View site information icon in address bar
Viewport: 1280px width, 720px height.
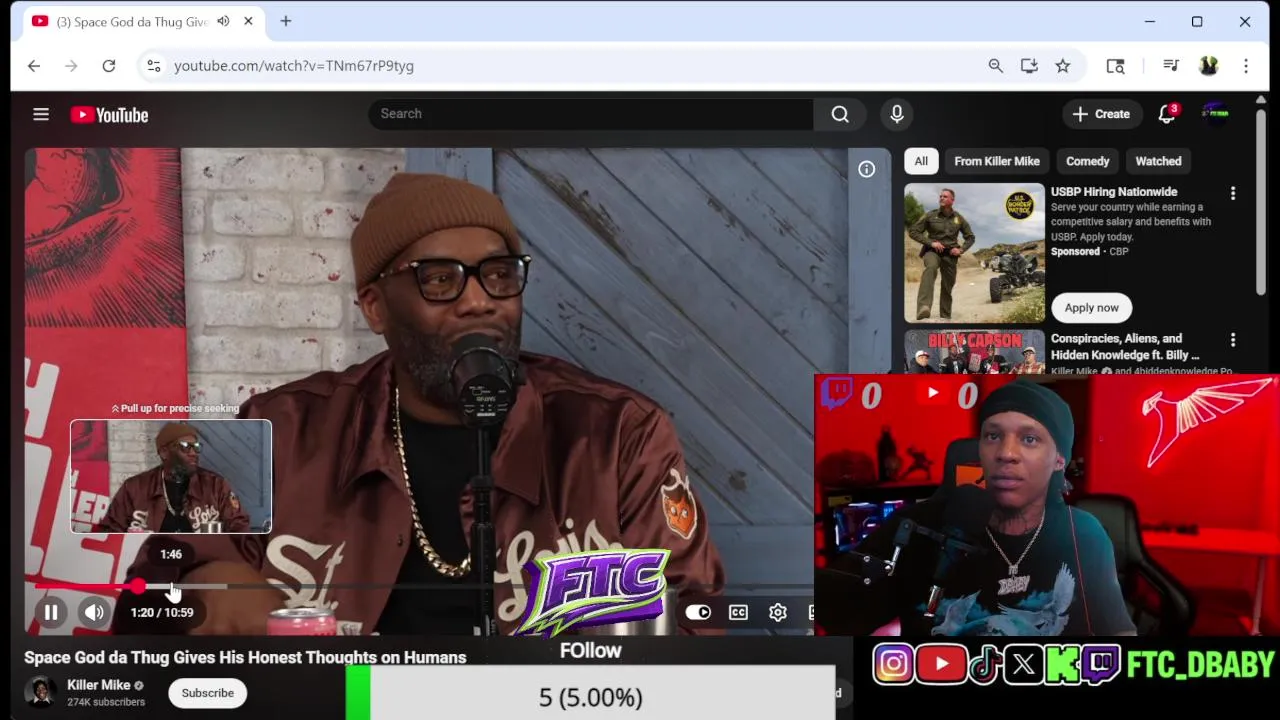click(x=153, y=66)
